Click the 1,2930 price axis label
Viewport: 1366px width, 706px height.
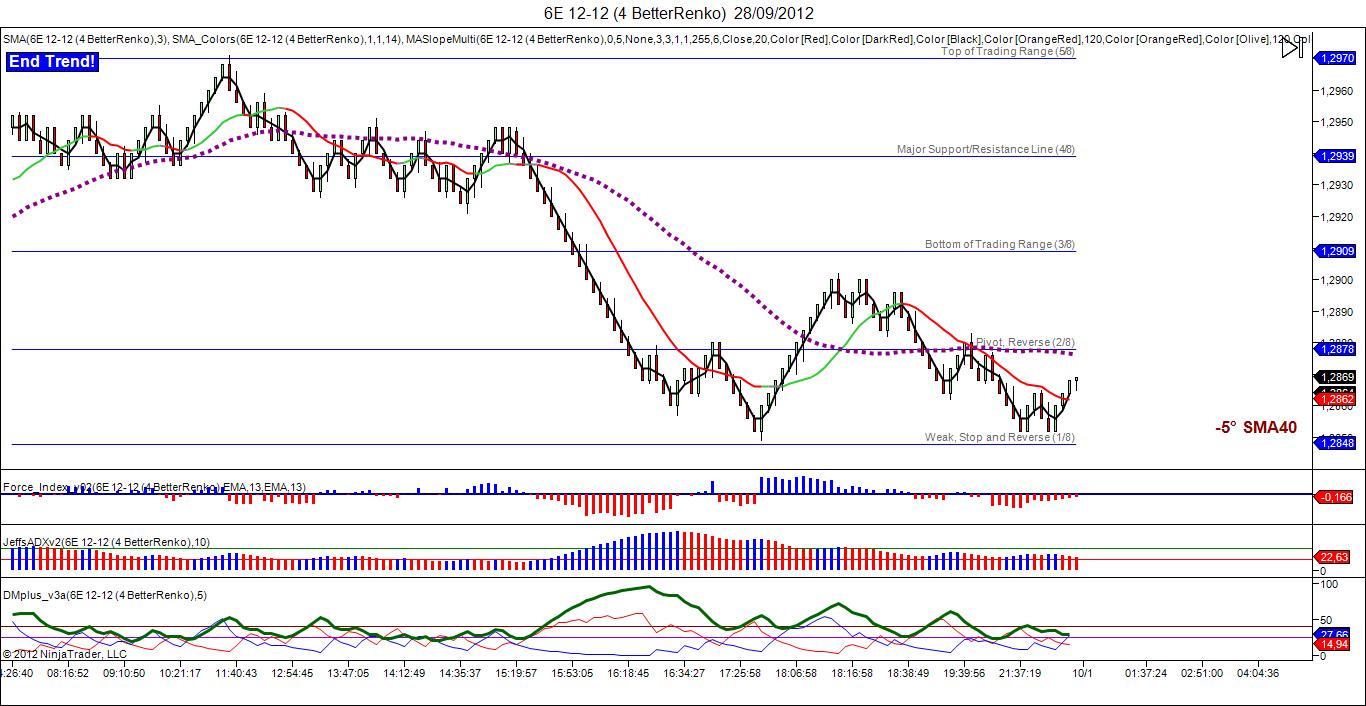tap(1338, 185)
